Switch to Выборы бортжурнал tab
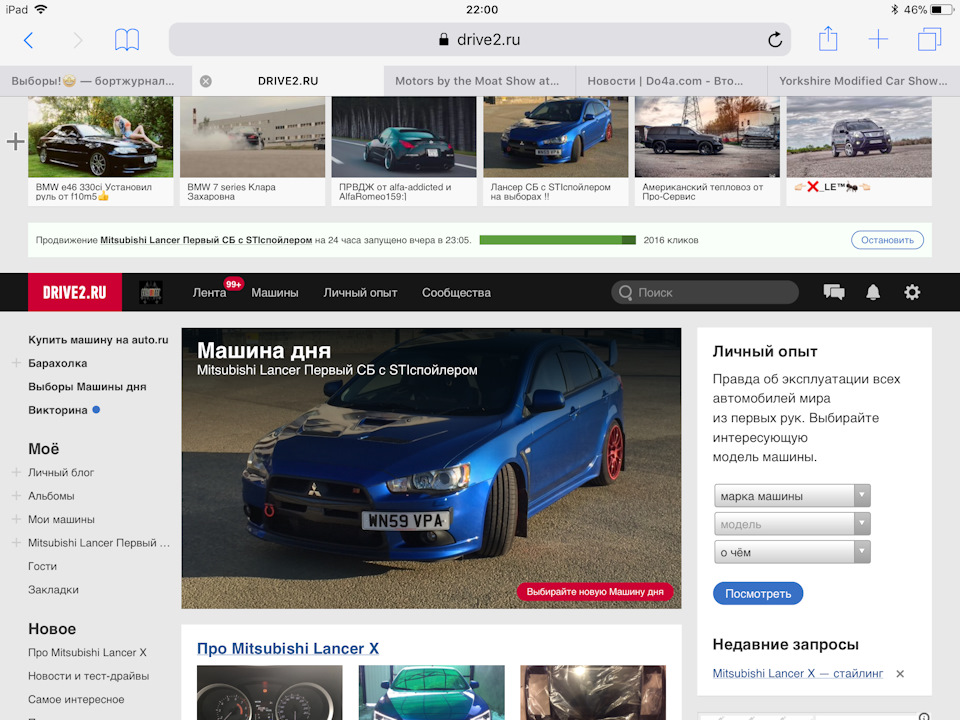 point(96,81)
